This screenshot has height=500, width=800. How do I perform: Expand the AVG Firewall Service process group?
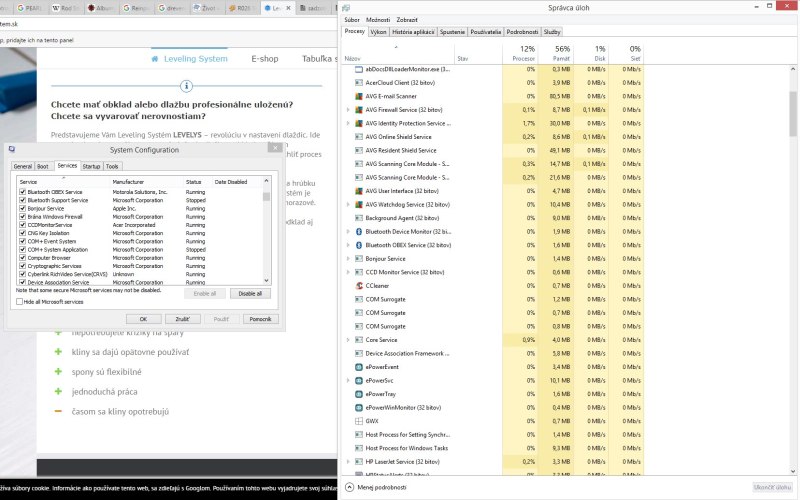tap(348, 110)
